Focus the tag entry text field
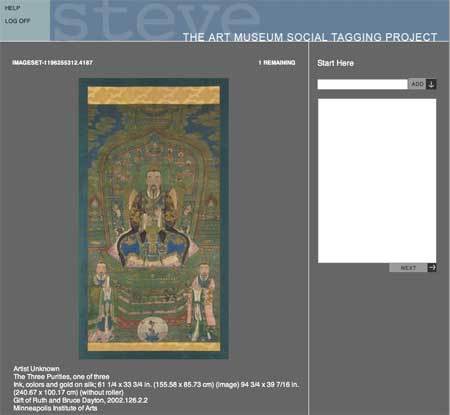This screenshot has height=415, width=450. (363, 84)
